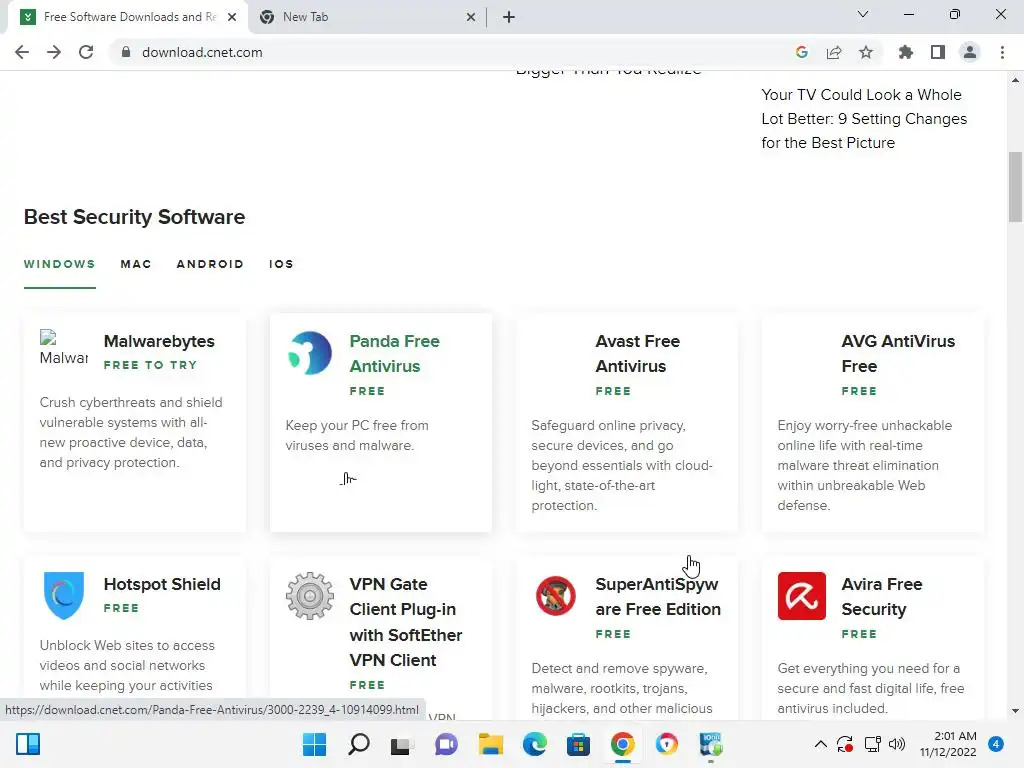
Task: Open Chrome extensions puzzle icon
Action: 905,52
